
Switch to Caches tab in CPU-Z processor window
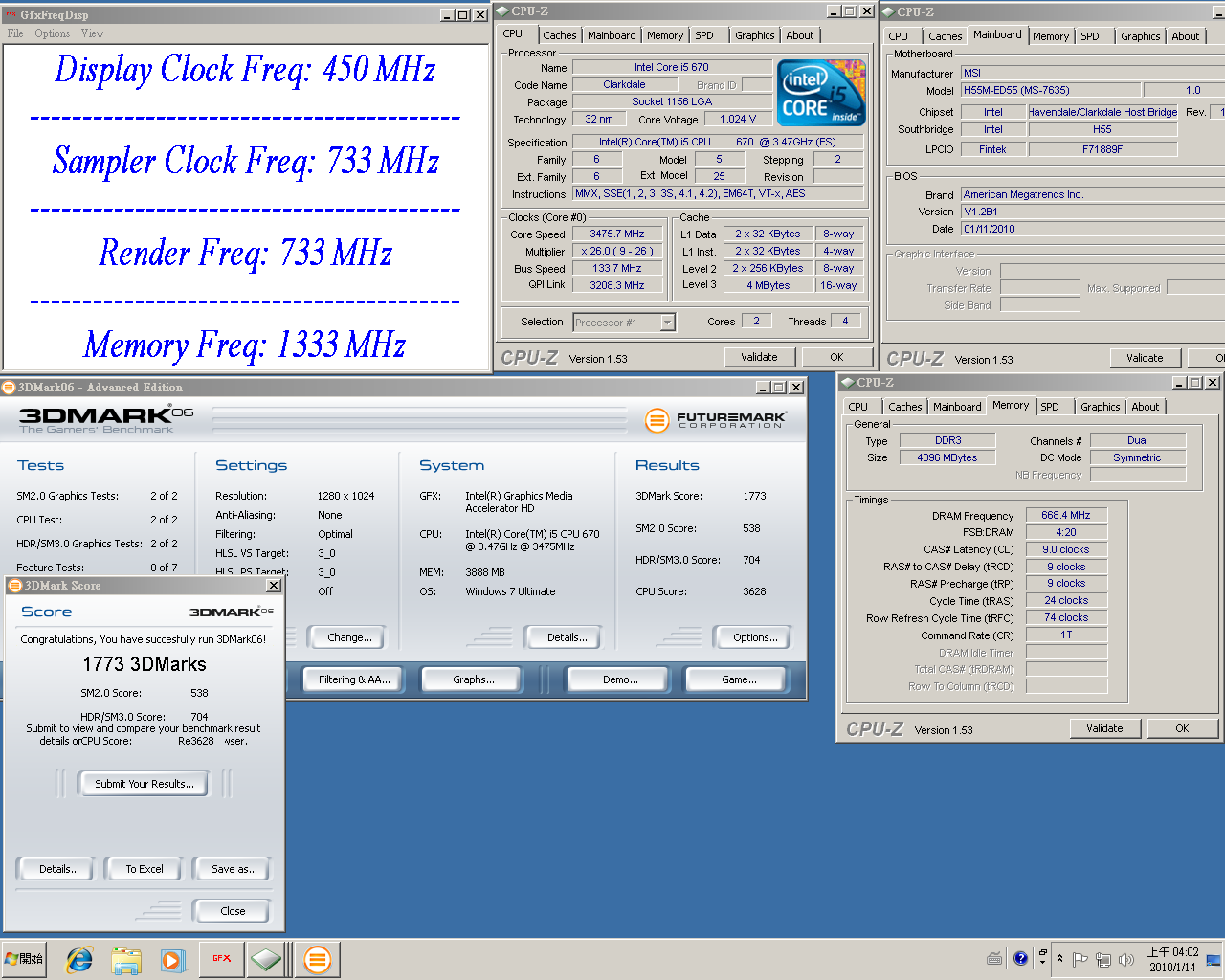pos(560,35)
